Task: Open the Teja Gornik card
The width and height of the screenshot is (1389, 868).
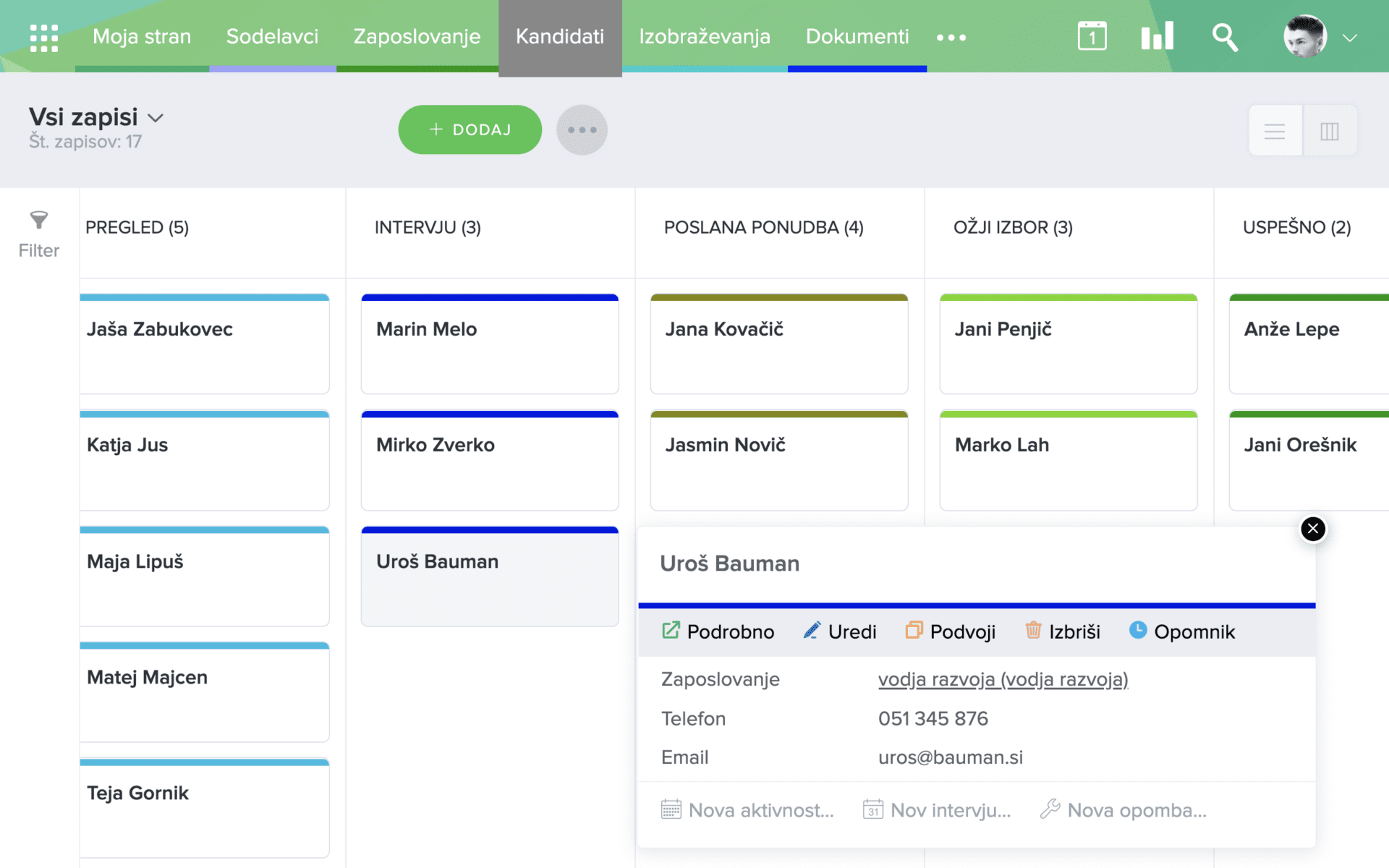Action: click(x=204, y=808)
